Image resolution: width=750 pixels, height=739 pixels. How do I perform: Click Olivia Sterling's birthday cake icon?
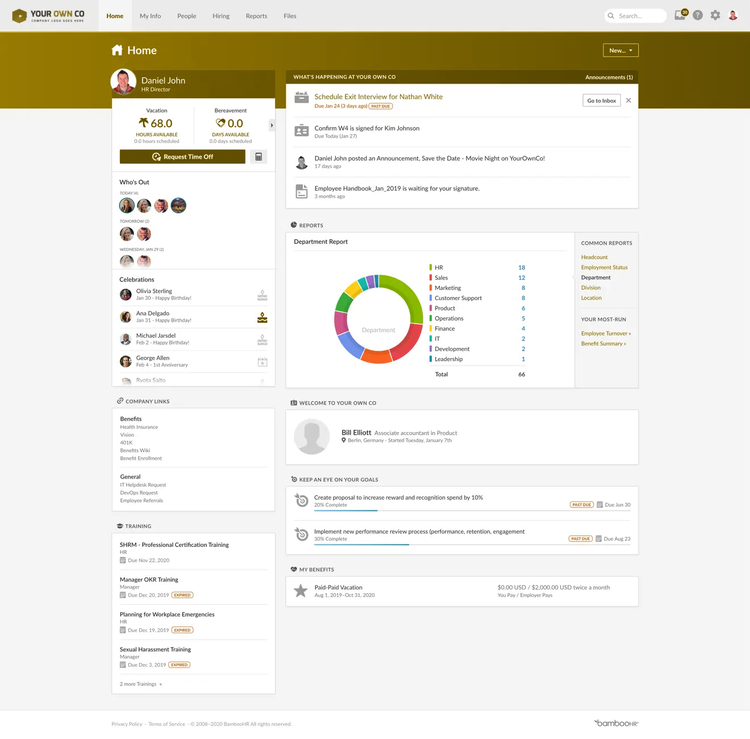tap(262, 295)
